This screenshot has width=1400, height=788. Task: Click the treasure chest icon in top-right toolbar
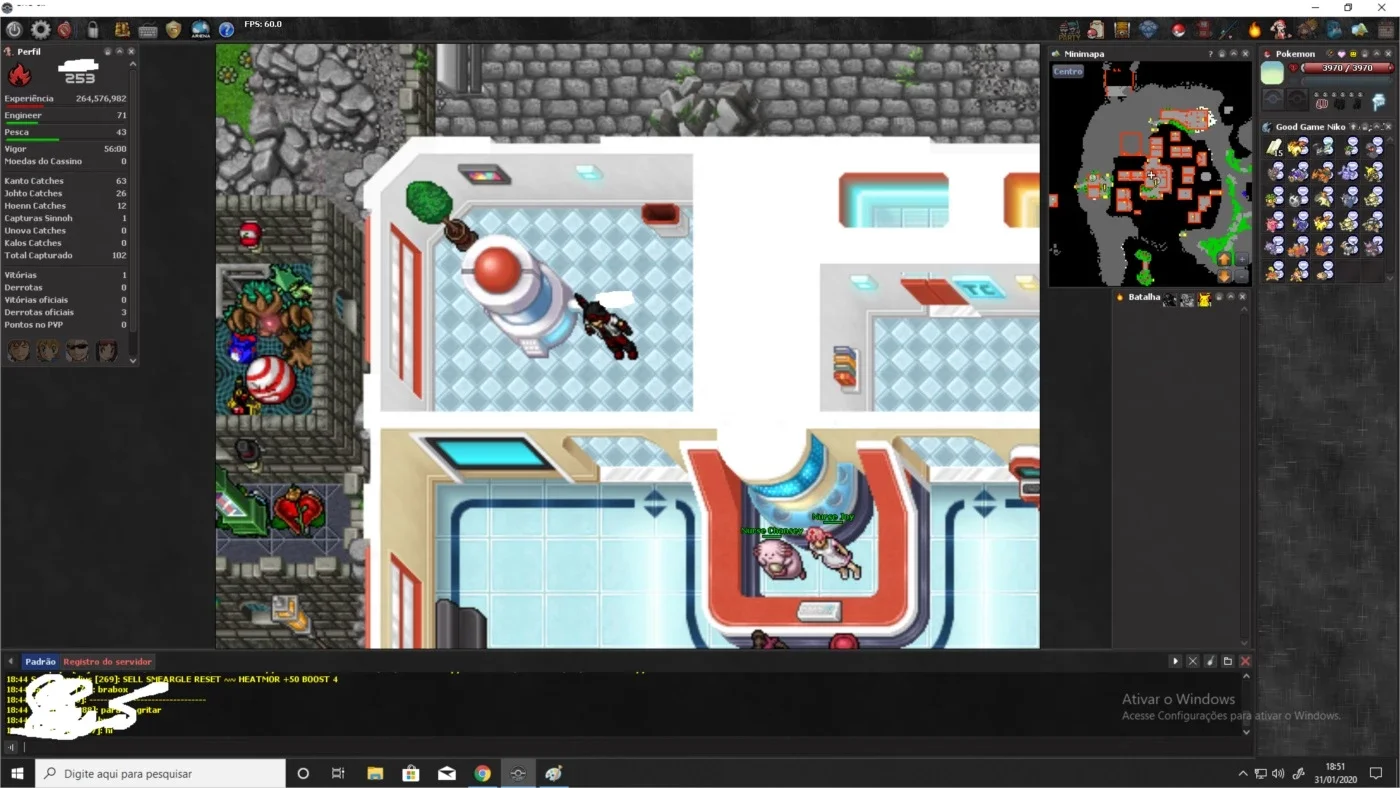tap(1122, 30)
